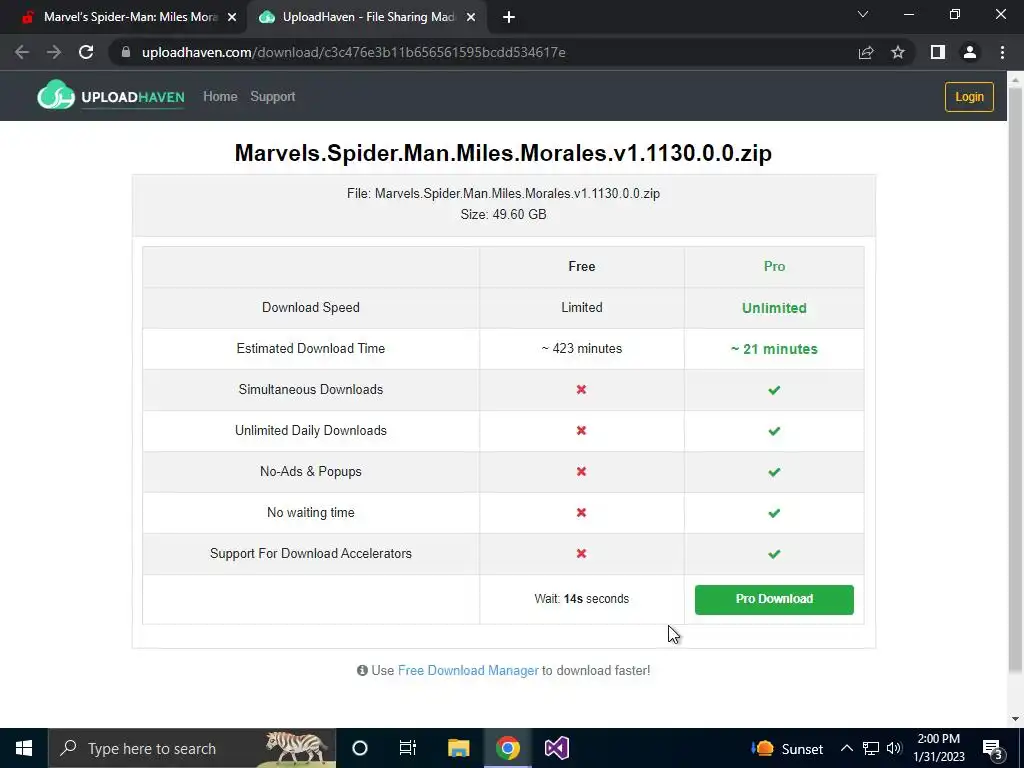Expand the system tray hidden icons chevron
Viewport: 1024px width, 768px height.
pyautogui.click(x=846, y=748)
